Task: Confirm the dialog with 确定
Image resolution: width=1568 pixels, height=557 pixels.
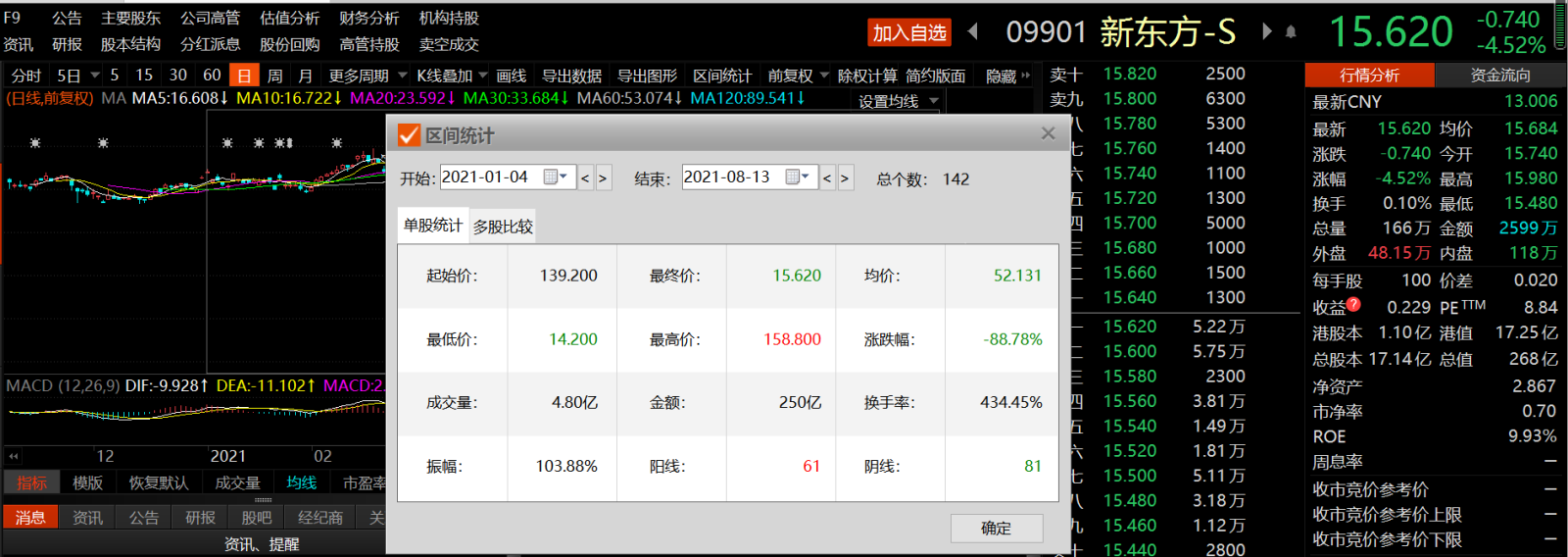Action: pyautogui.click(x=997, y=528)
